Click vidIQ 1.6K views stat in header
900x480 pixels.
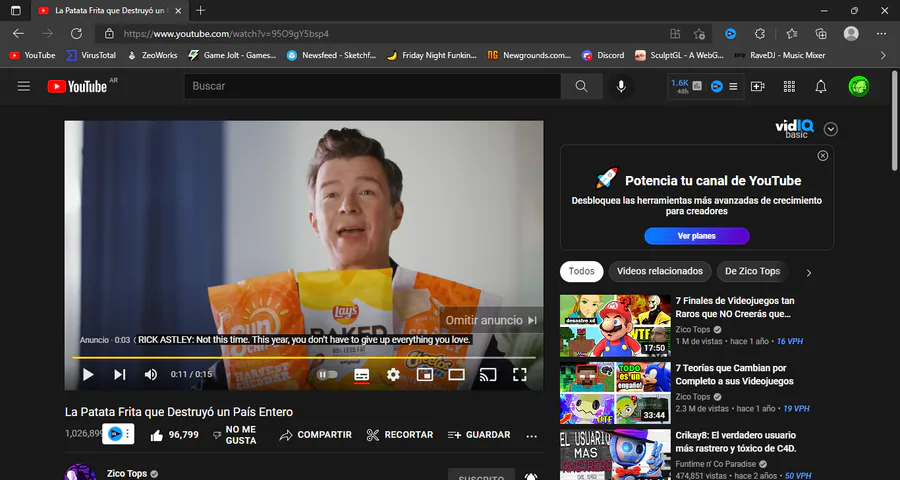(x=680, y=86)
